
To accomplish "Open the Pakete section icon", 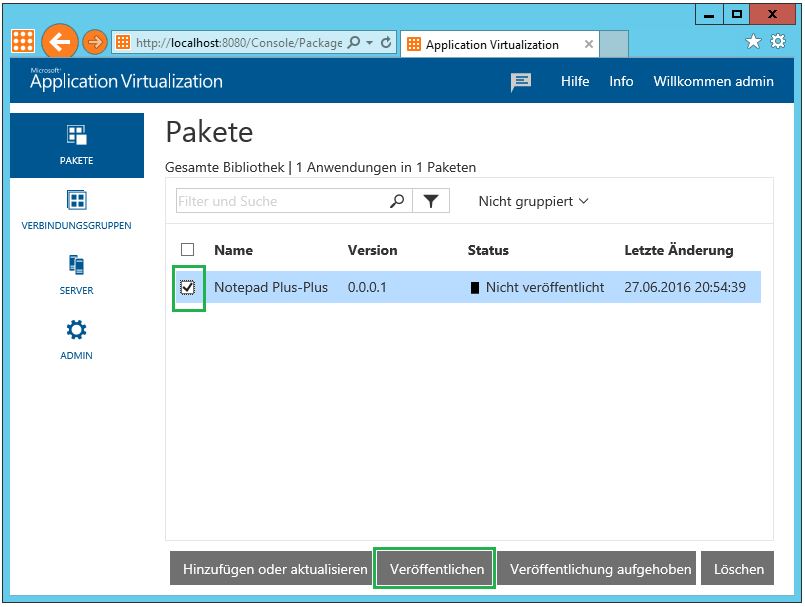I will point(76,136).
